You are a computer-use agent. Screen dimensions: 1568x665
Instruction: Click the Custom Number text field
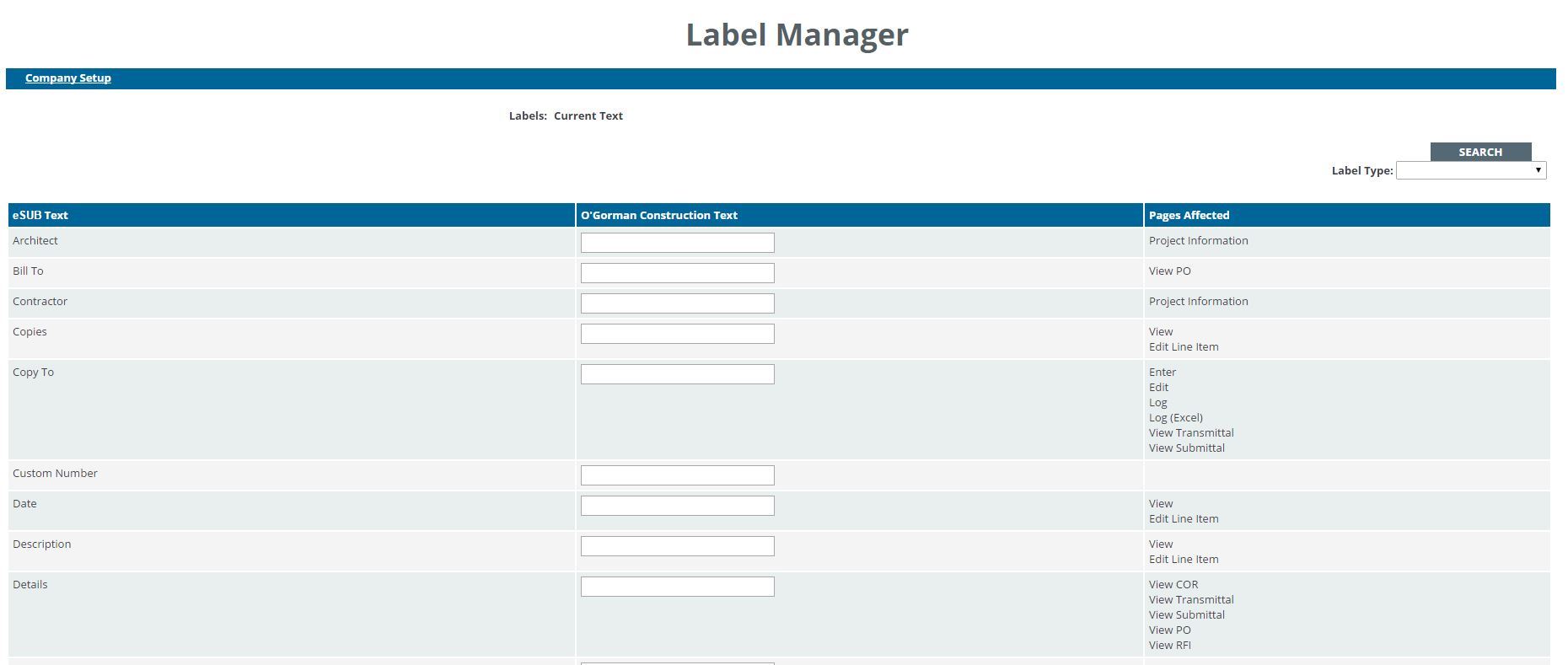pyautogui.click(x=677, y=475)
